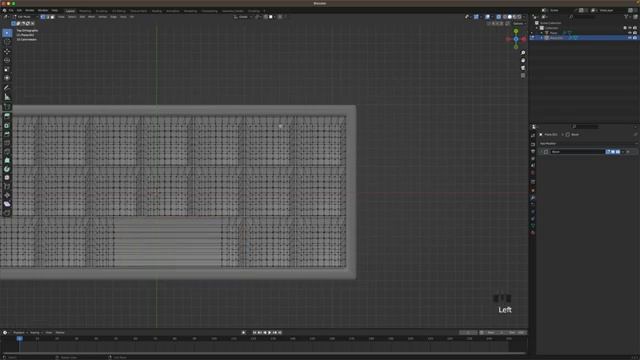This screenshot has width=640, height=360.
Task: Hide Collection with its eye icon
Action: pos(630,28)
